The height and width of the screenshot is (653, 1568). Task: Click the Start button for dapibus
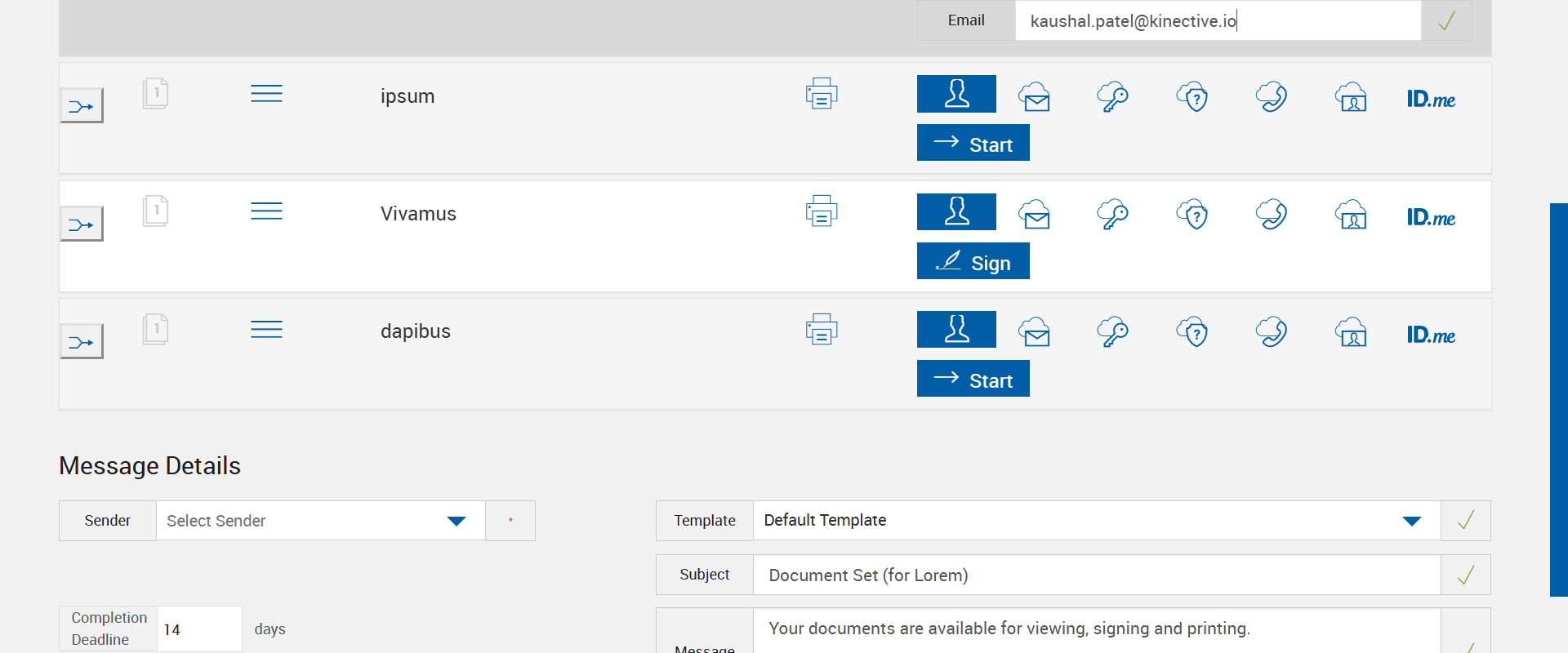tap(973, 380)
